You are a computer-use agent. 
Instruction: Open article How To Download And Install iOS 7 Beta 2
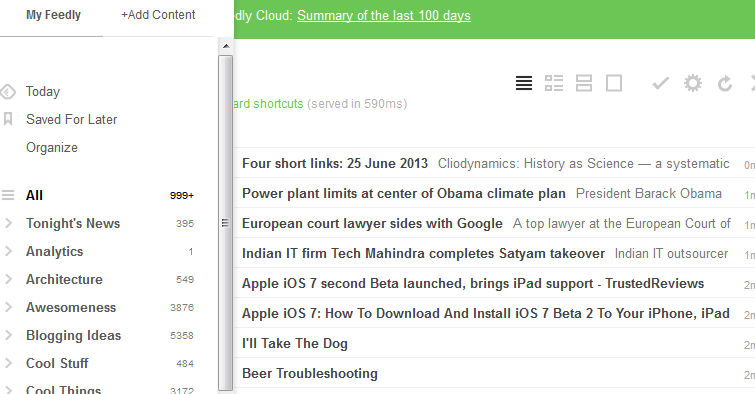pos(486,313)
